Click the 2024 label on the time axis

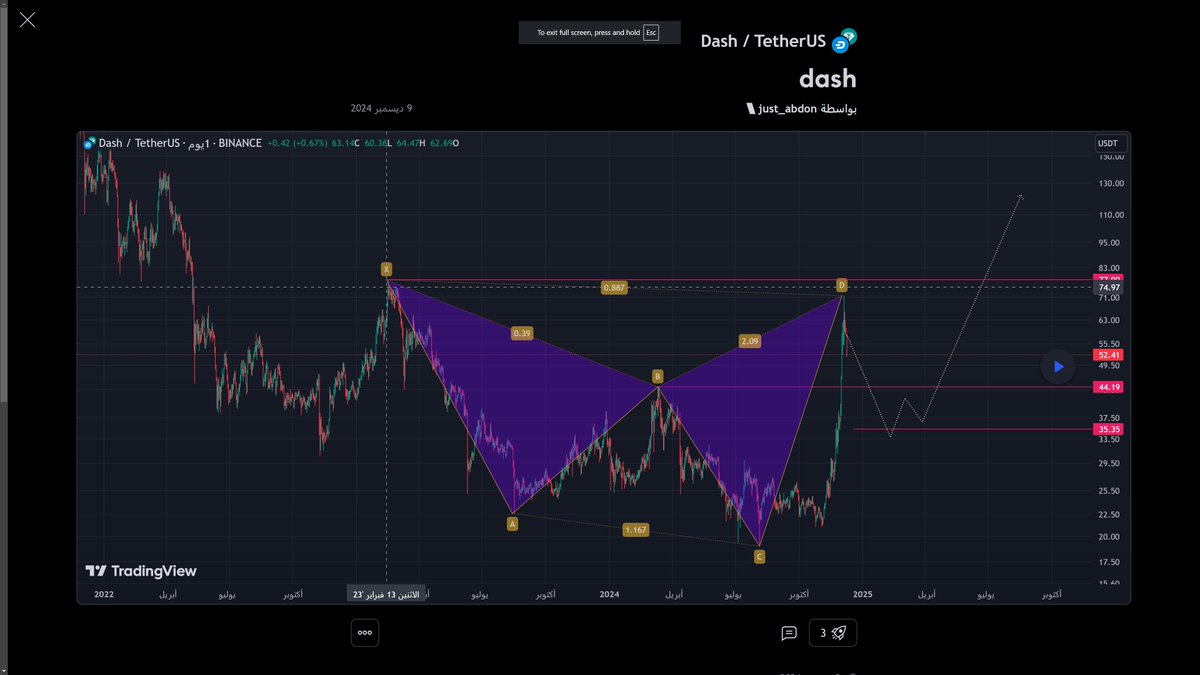coord(611,594)
